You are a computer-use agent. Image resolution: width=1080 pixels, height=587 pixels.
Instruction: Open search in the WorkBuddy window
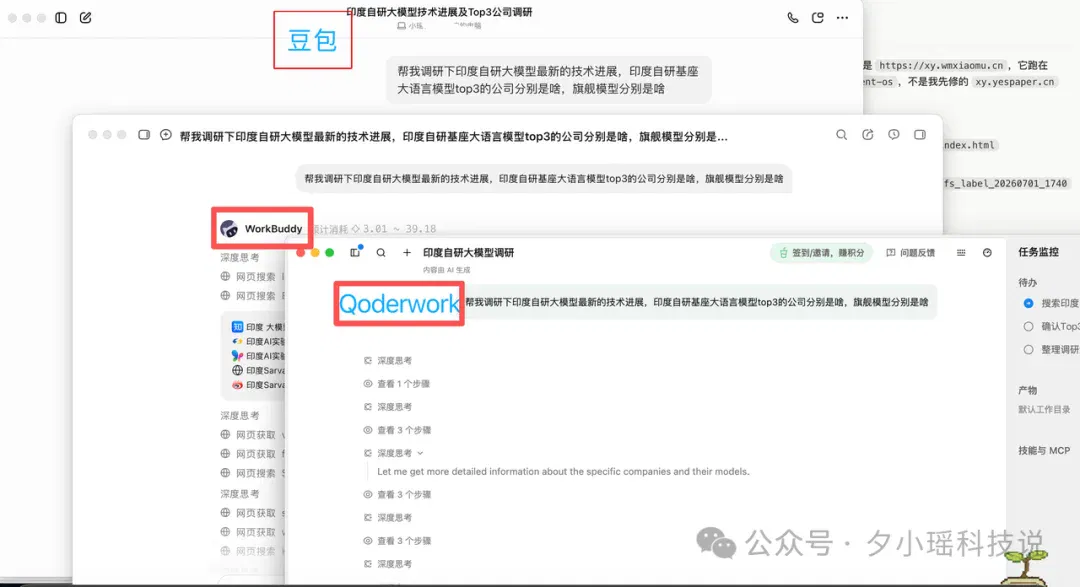(842, 135)
